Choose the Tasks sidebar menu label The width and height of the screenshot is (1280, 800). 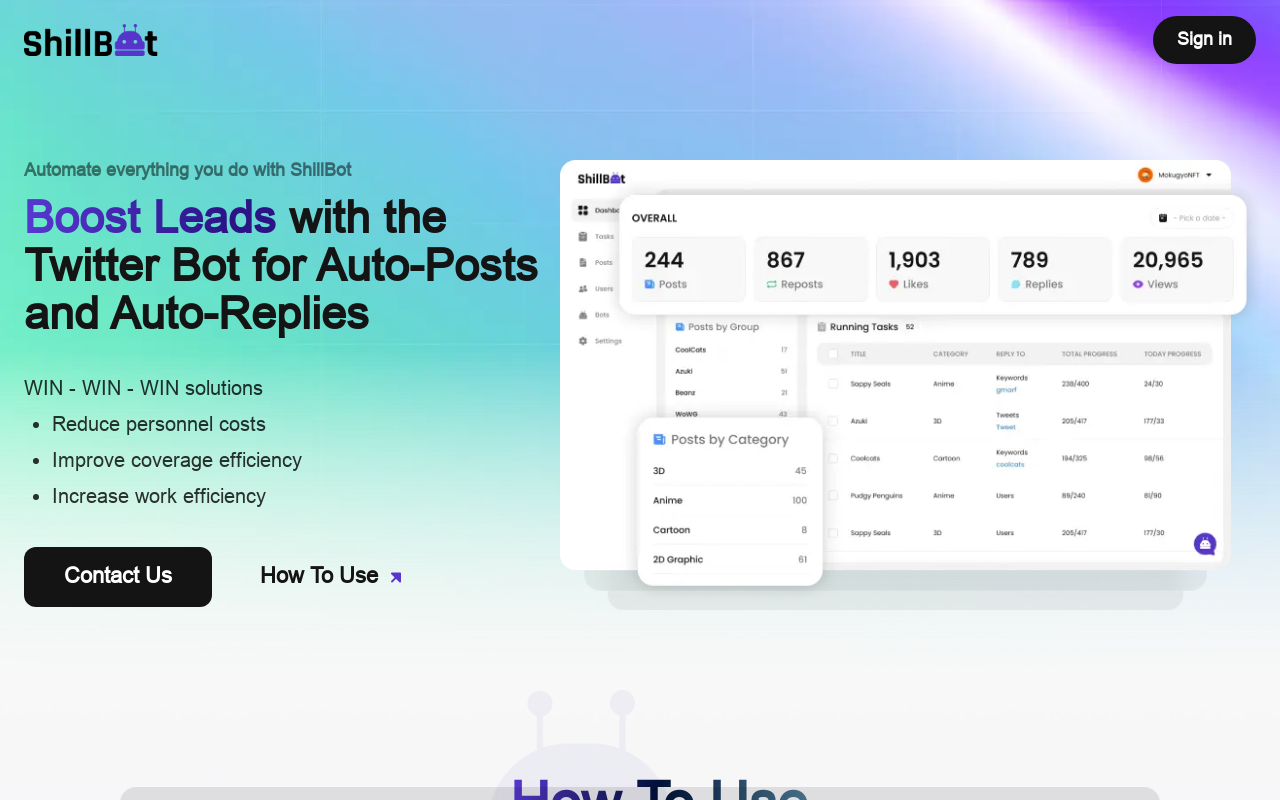604,236
